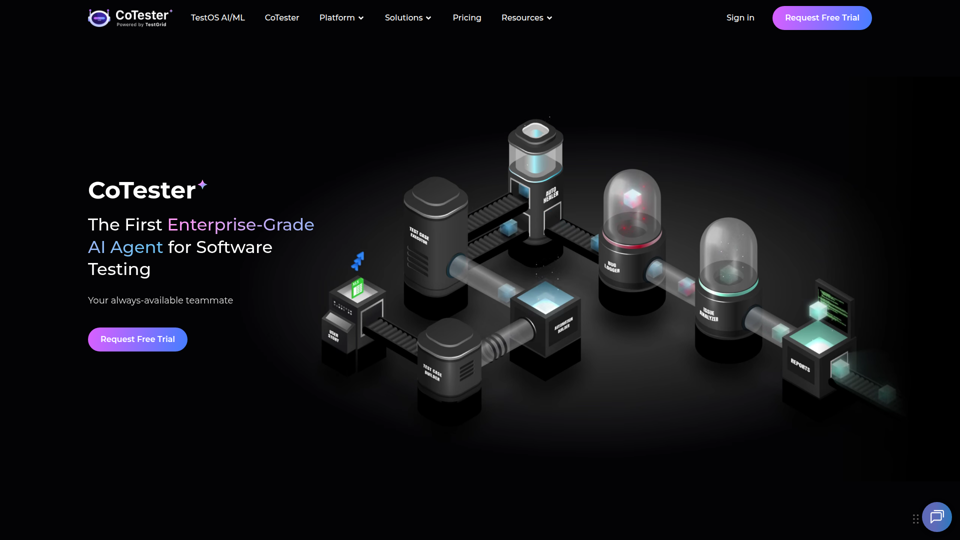Click the green XLS spreadsheet icon

357,287
